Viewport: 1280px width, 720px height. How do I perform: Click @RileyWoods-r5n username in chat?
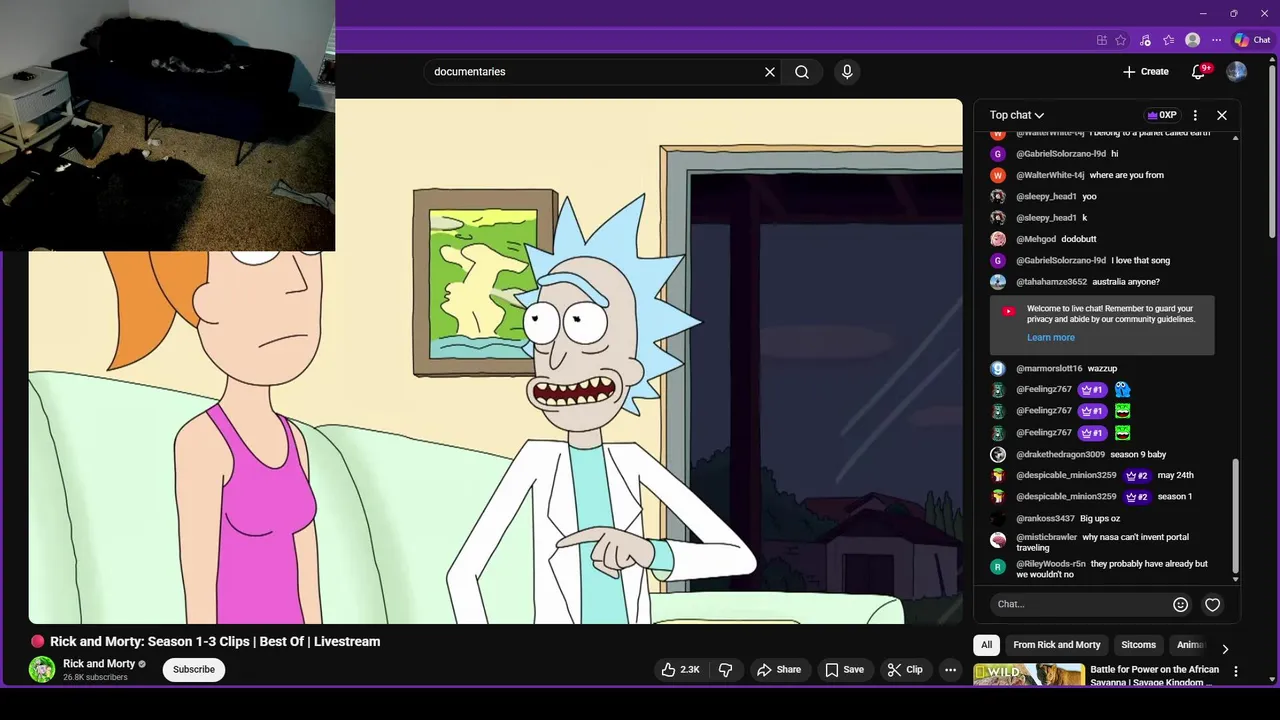1050,564
